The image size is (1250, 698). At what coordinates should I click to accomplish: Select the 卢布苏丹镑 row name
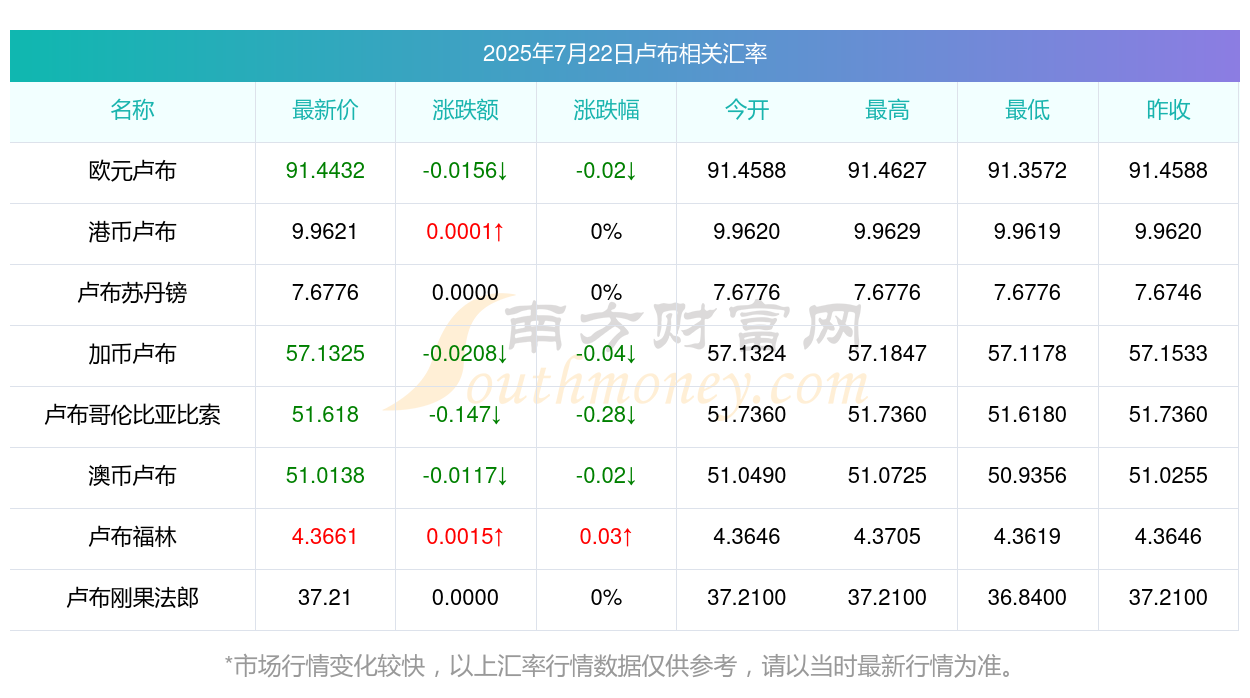coord(132,293)
